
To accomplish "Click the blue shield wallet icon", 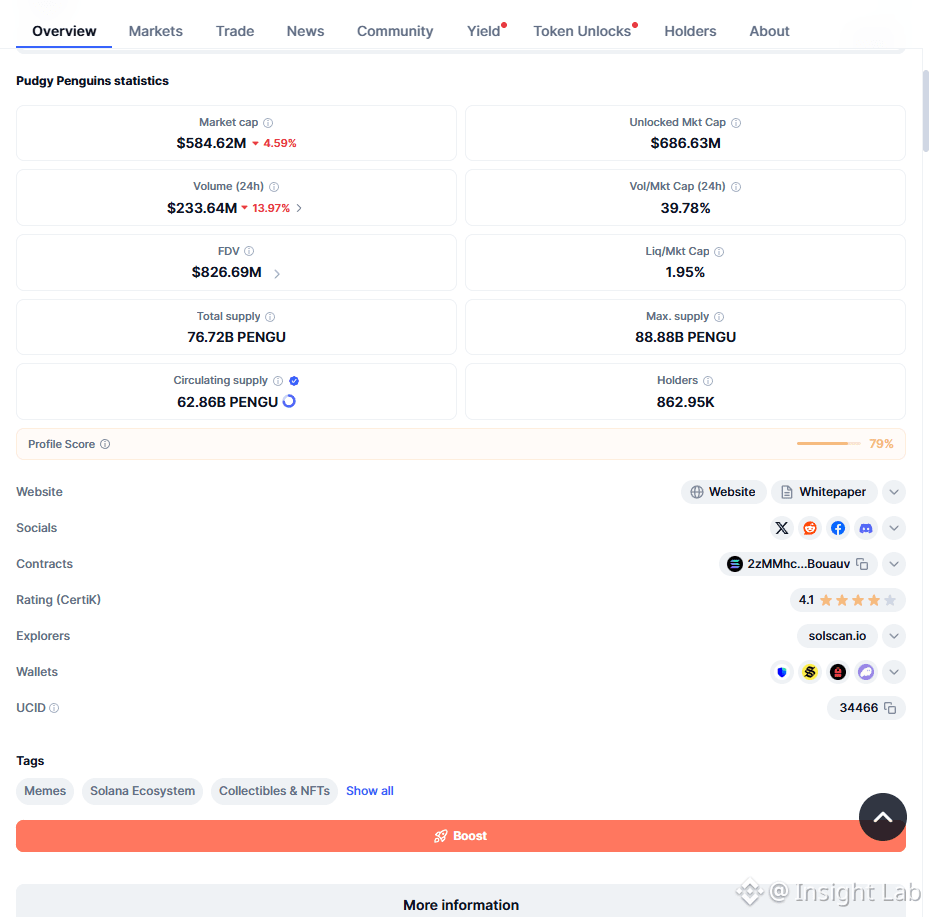I will tap(782, 672).
